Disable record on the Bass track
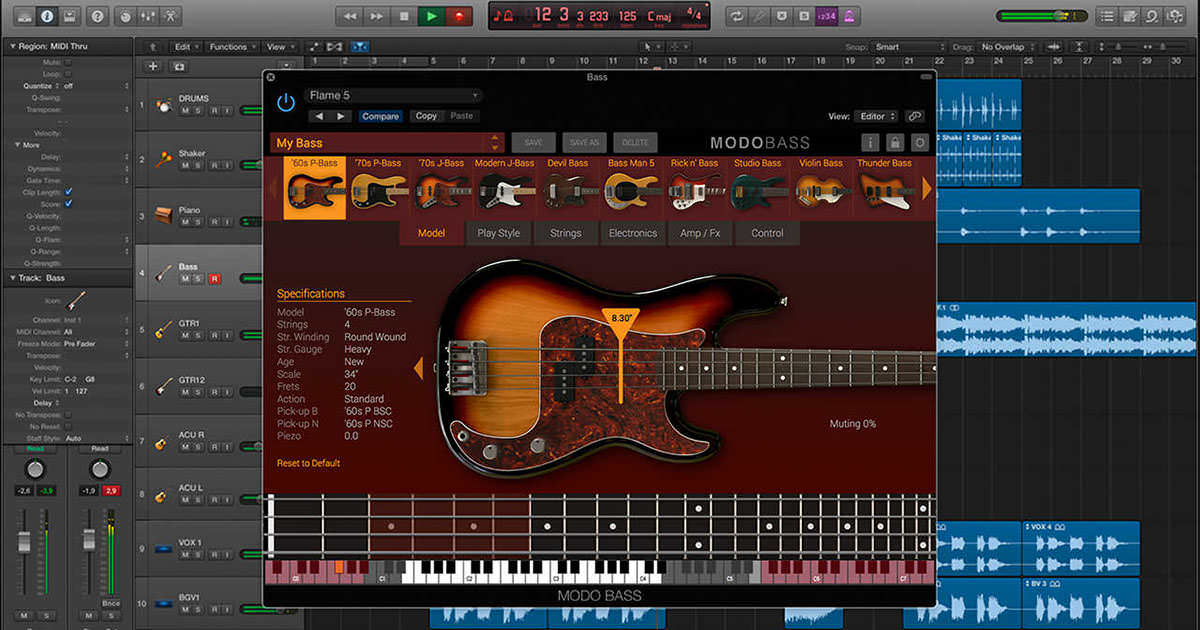The image size is (1200, 630). pos(214,279)
